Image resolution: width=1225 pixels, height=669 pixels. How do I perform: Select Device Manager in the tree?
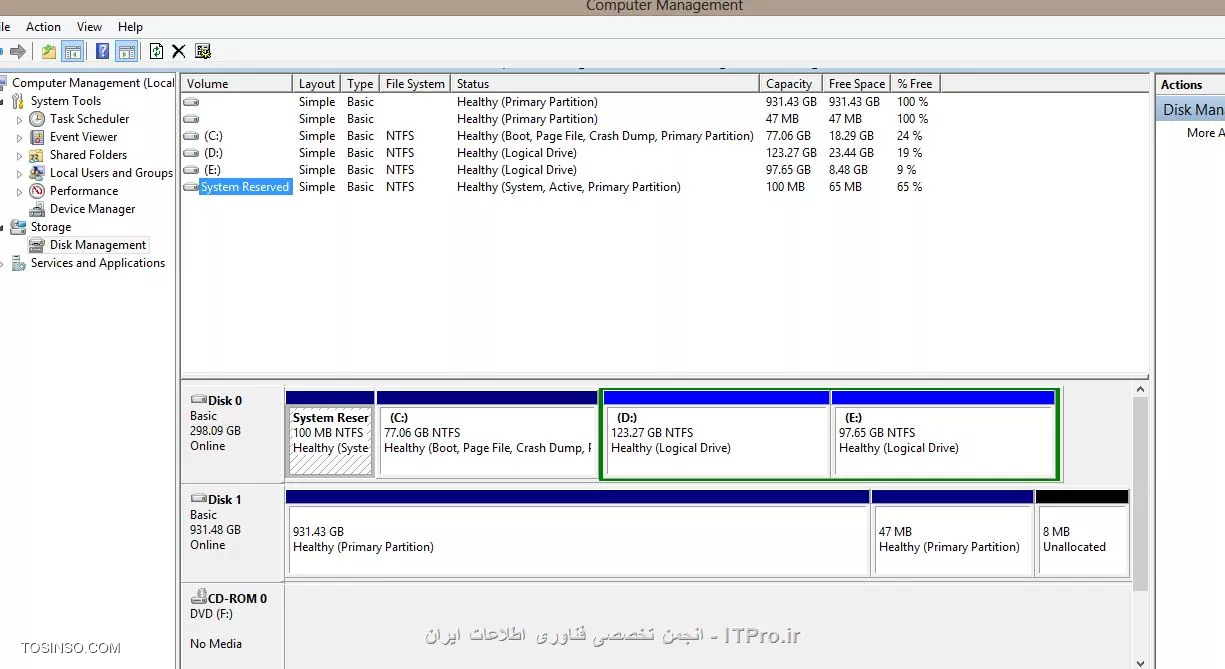click(93, 209)
